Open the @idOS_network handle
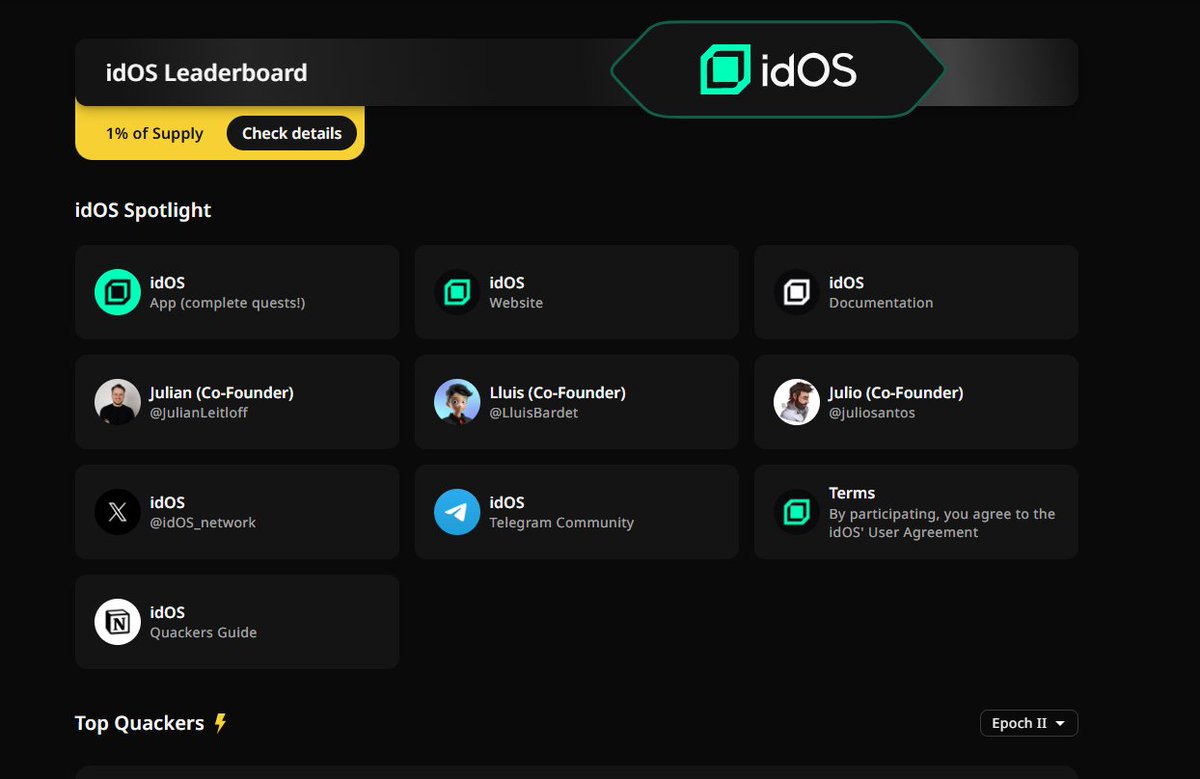The height and width of the screenshot is (779, 1200). [203, 523]
